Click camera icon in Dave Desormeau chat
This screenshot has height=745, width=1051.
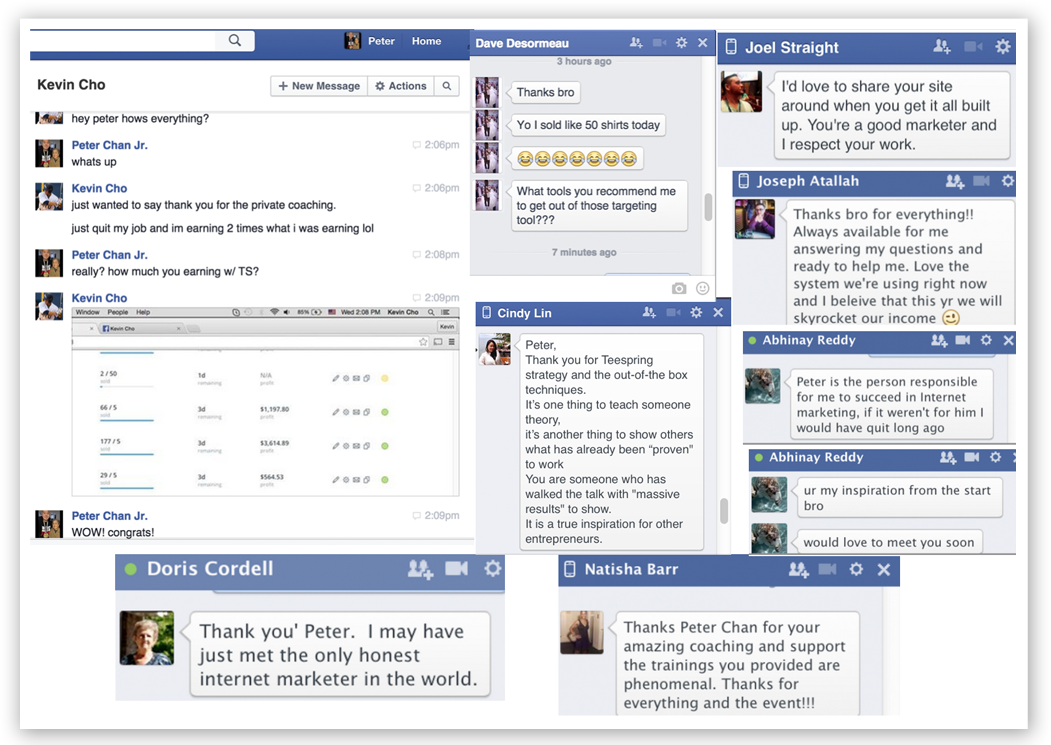[x=679, y=288]
